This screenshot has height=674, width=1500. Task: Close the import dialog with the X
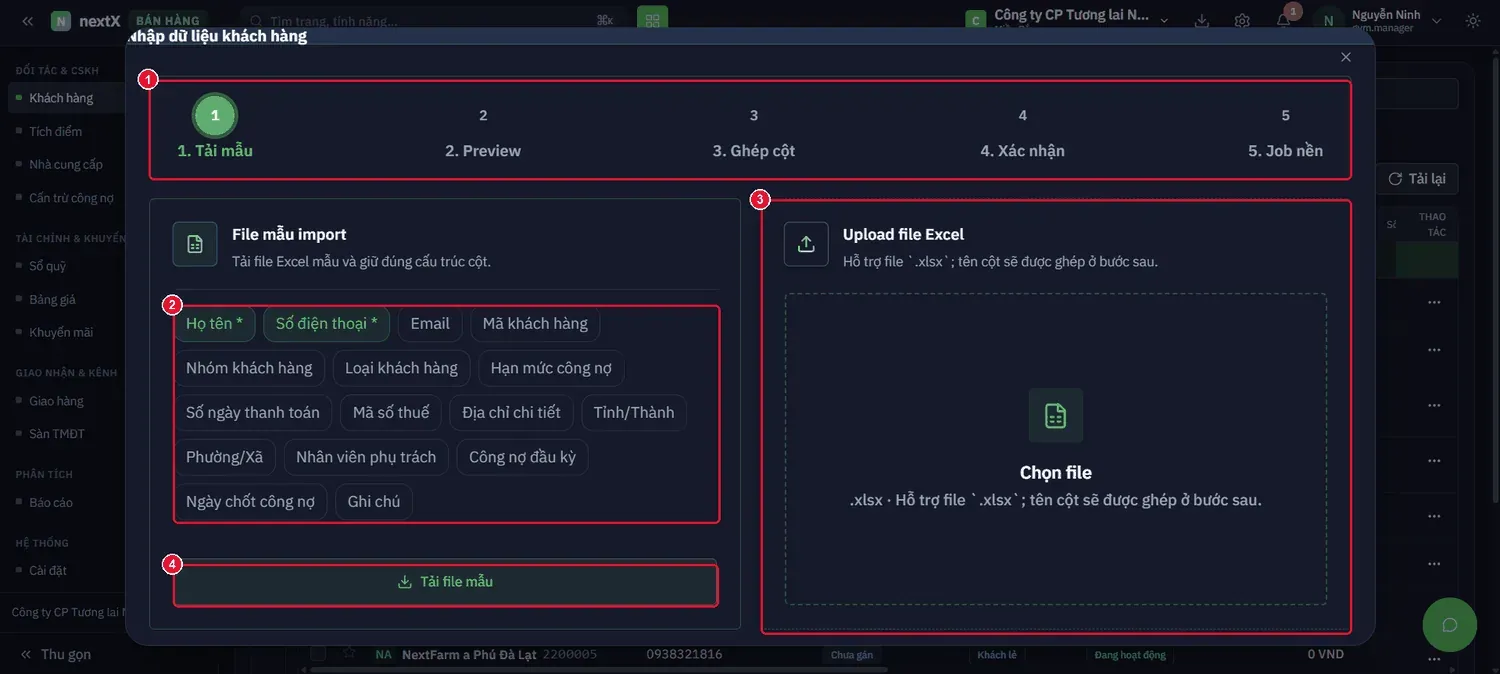(1346, 58)
